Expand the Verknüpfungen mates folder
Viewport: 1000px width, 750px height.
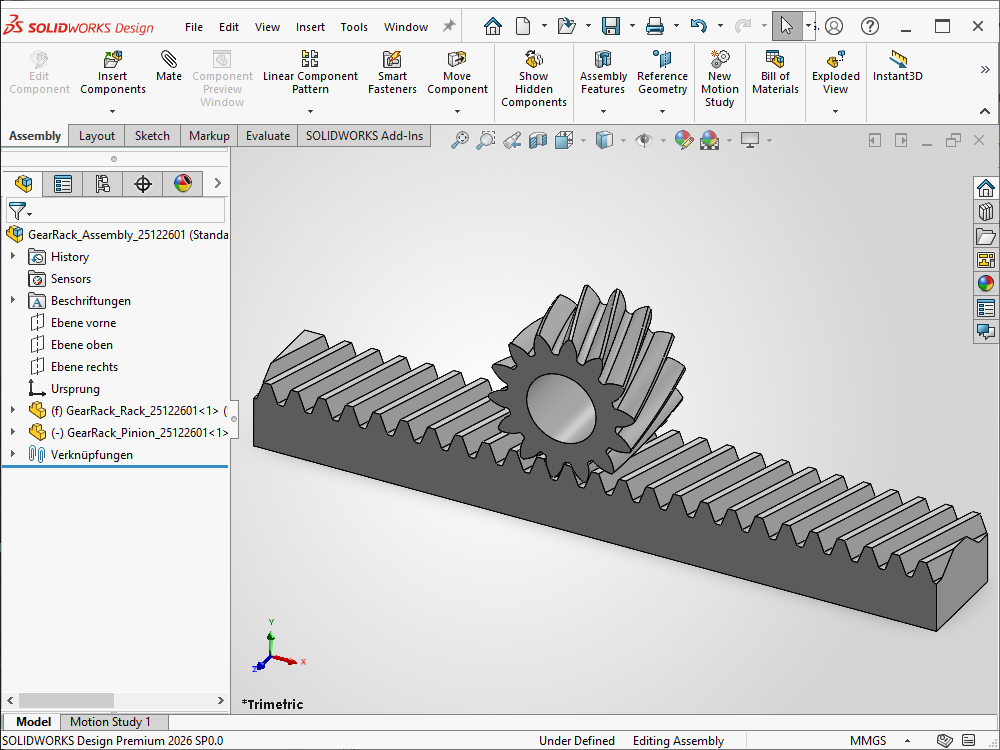click(x=13, y=455)
